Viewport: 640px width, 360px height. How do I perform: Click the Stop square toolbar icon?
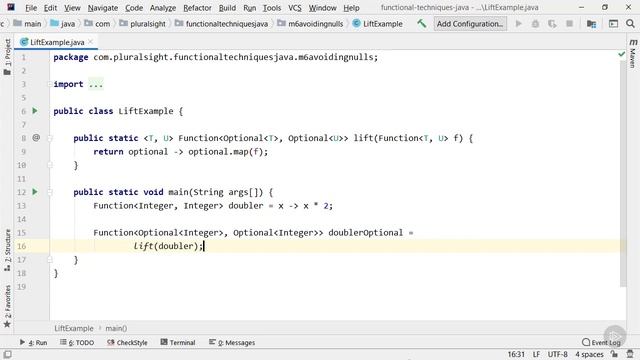point(569,24)
